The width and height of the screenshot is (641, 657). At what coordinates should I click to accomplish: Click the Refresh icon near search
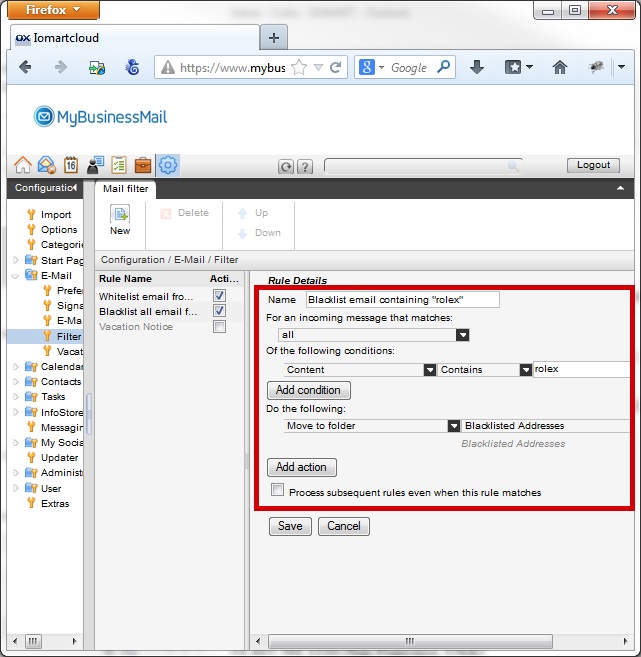(286, 167)
